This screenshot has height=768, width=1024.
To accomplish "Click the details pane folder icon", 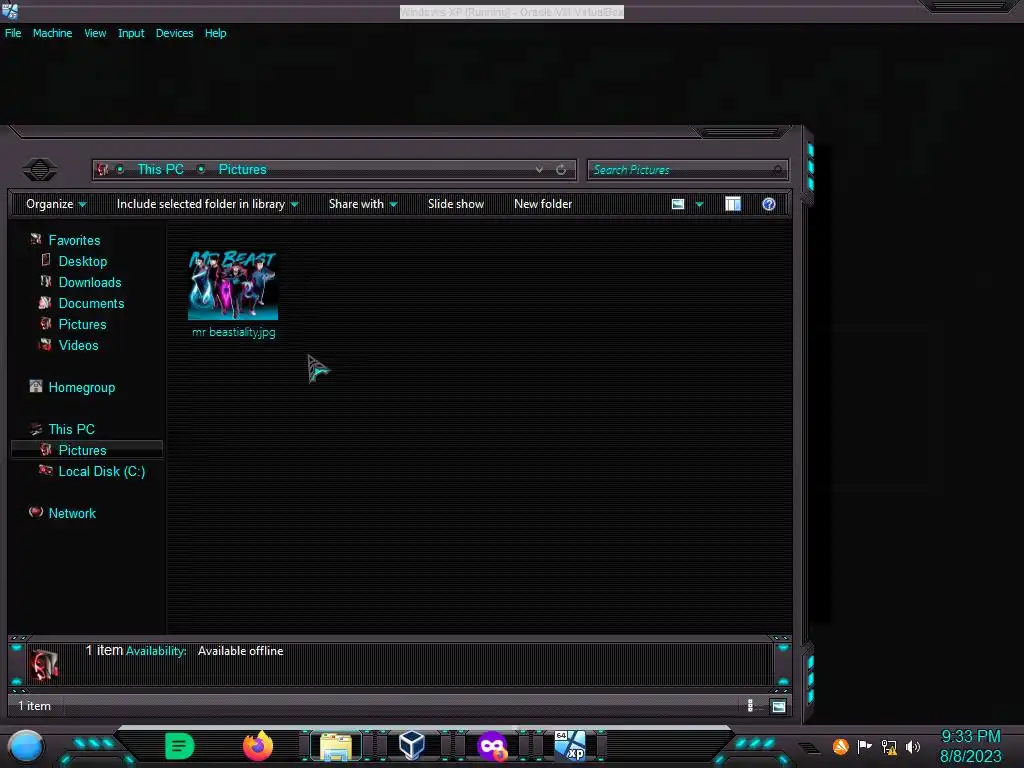I will 44,664.
